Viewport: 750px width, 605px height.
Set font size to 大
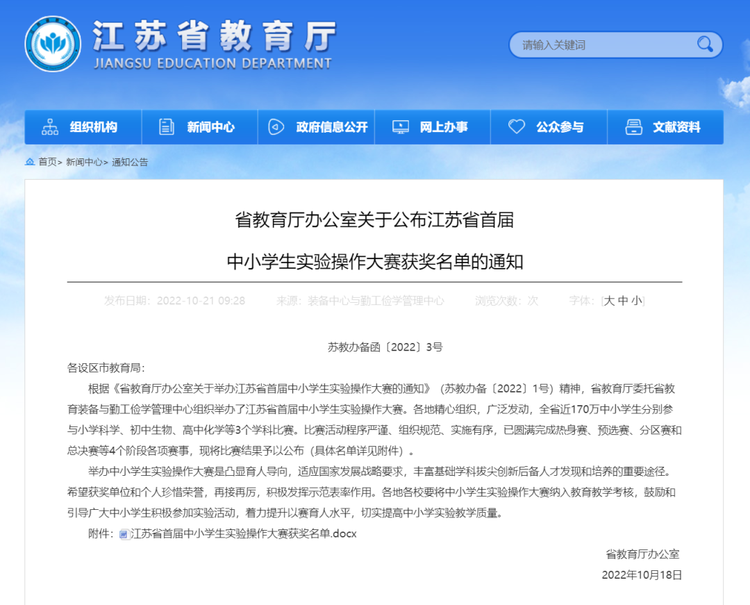coord(609,301)
